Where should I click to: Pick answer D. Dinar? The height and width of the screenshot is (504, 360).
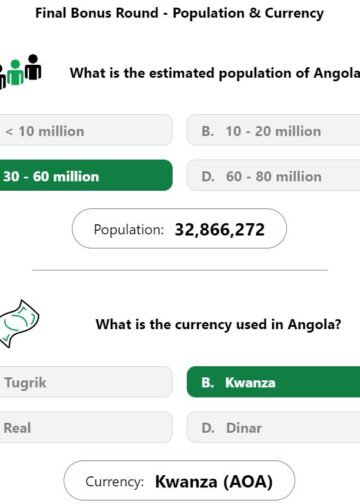(x=273, y=427)
